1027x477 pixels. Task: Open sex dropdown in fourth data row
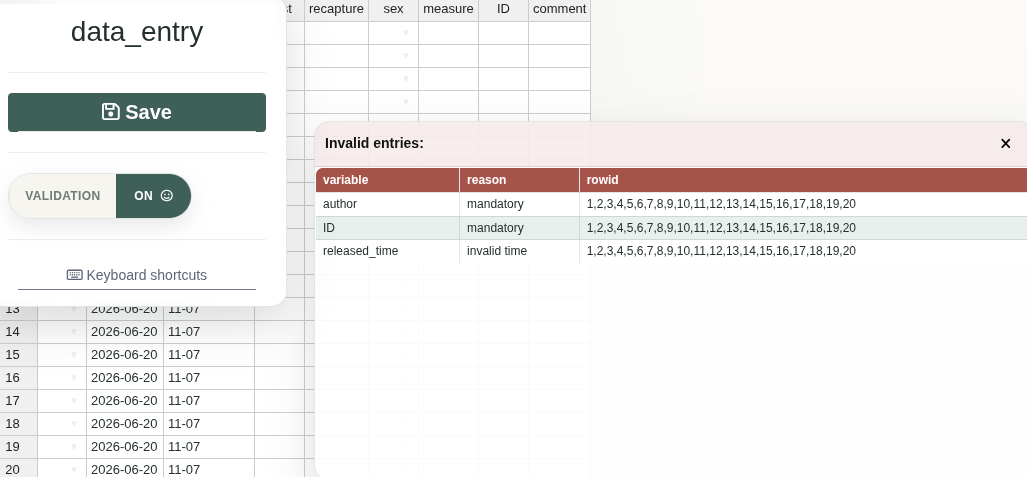point(406,102)
